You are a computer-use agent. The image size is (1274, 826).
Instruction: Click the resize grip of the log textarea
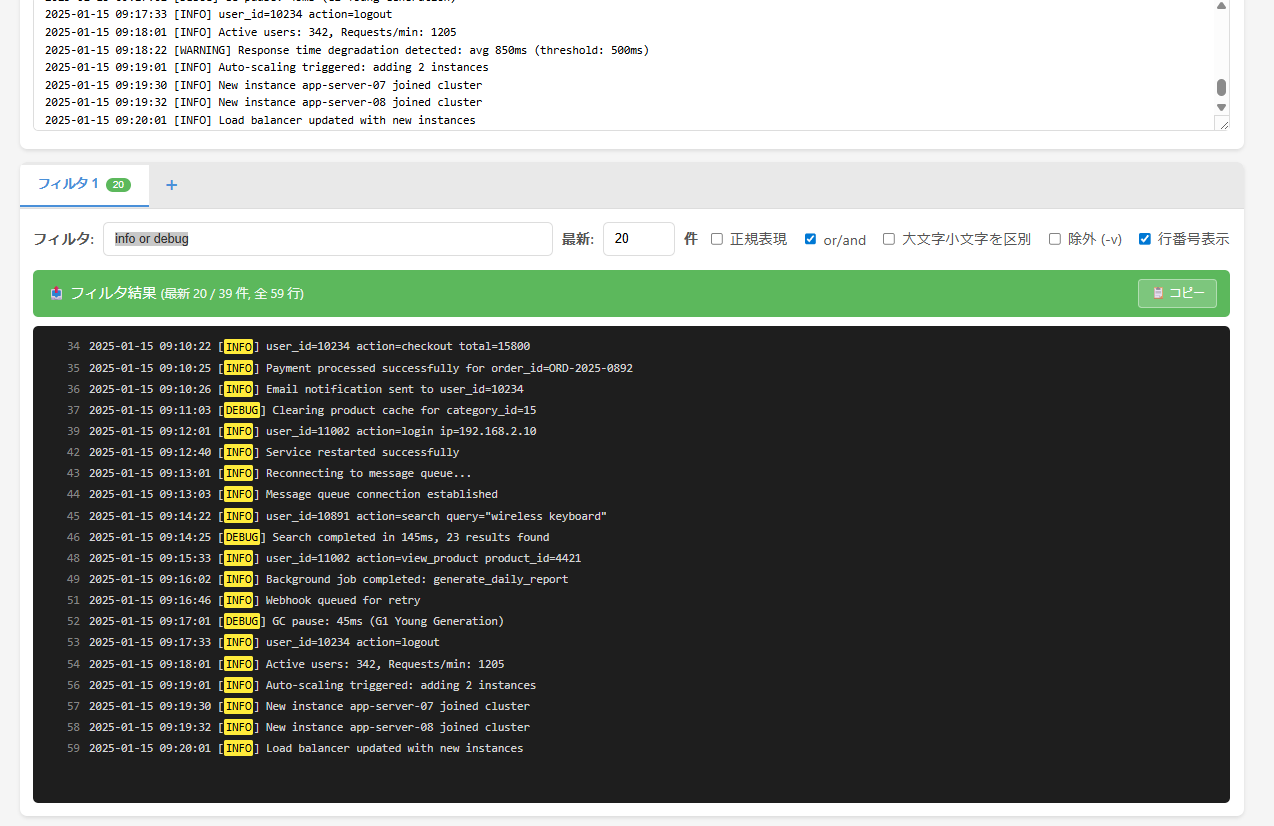(x=1221, y=123)
